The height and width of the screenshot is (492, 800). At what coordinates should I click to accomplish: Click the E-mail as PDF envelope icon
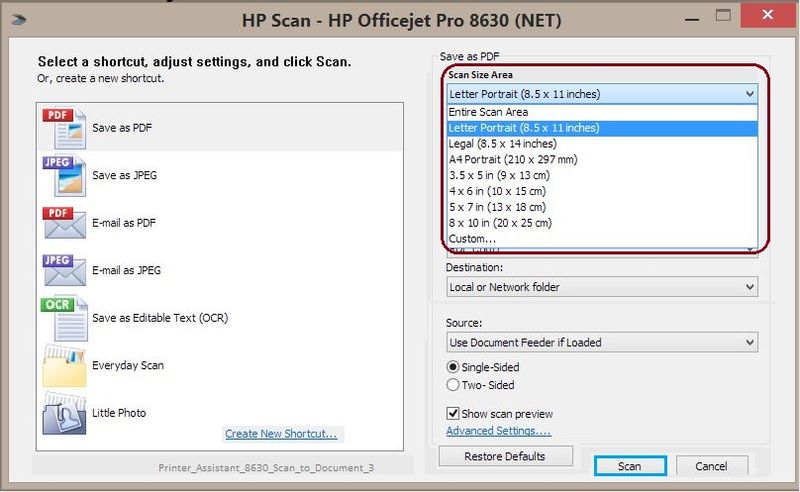tap(64, 223)
